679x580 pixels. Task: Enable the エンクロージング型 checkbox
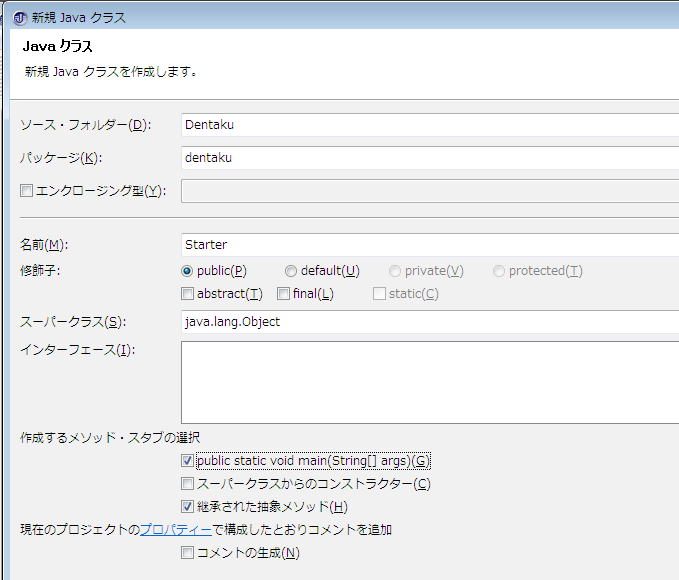[x=27, y=191]
